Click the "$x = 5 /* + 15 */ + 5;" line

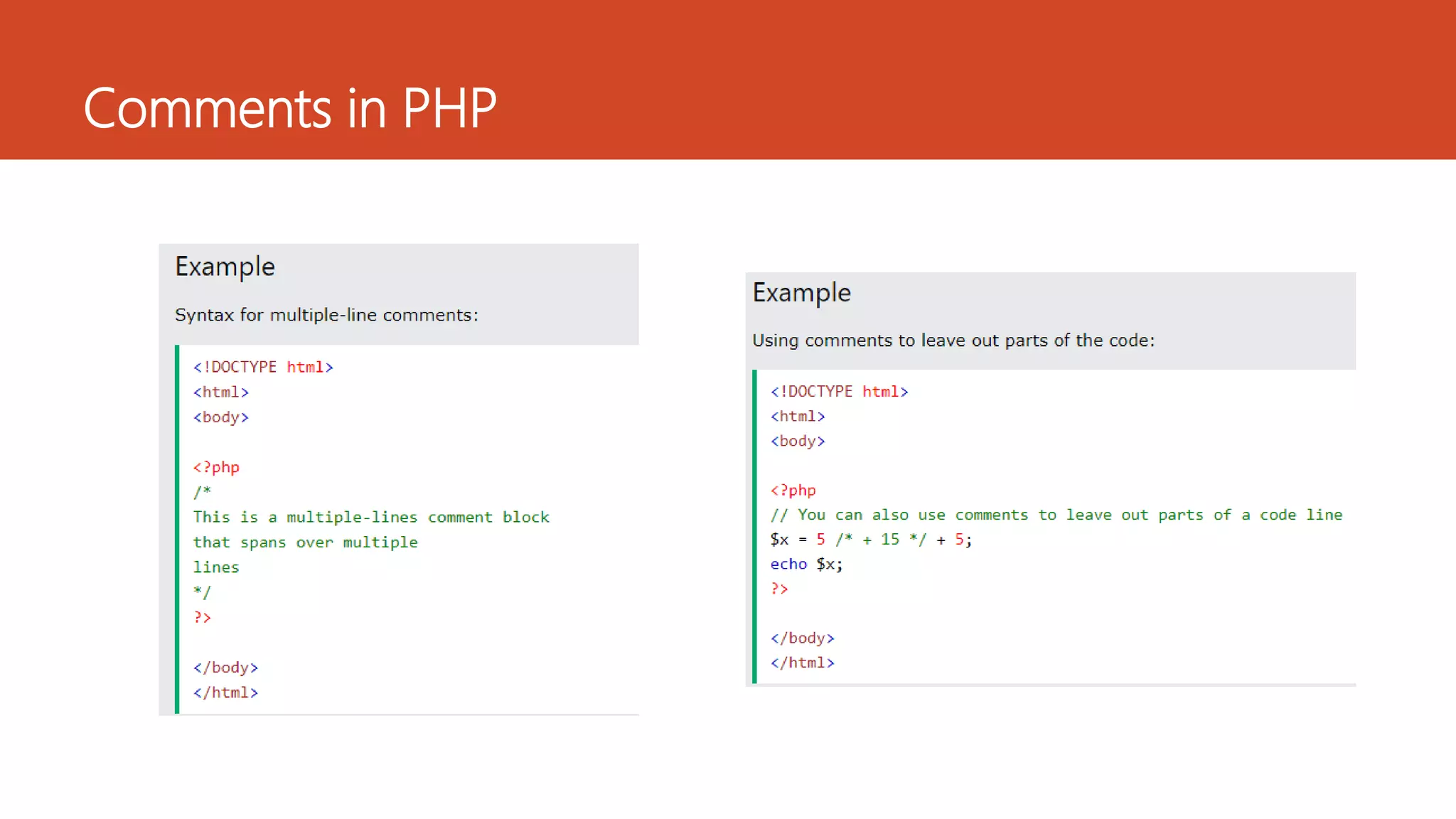(x=870, y=540)
